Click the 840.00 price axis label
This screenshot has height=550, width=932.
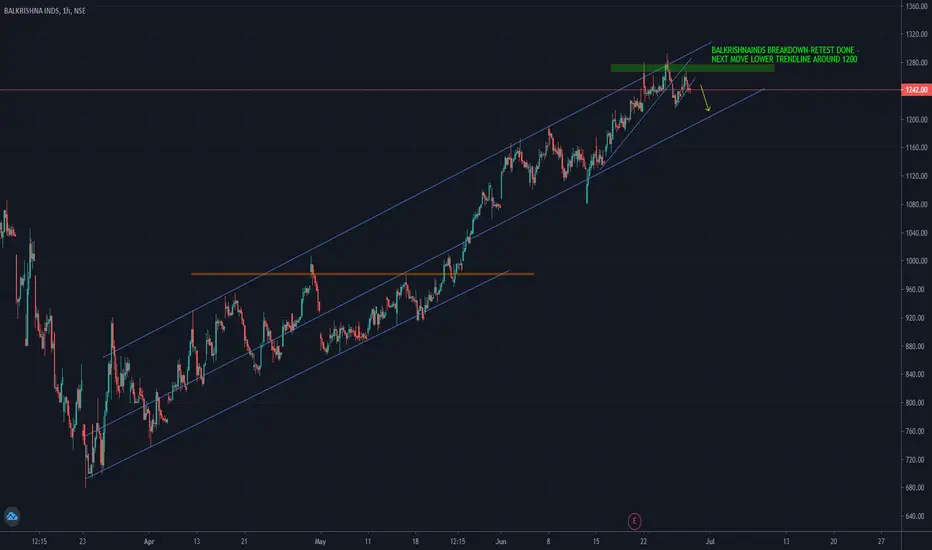pos(917,375)
